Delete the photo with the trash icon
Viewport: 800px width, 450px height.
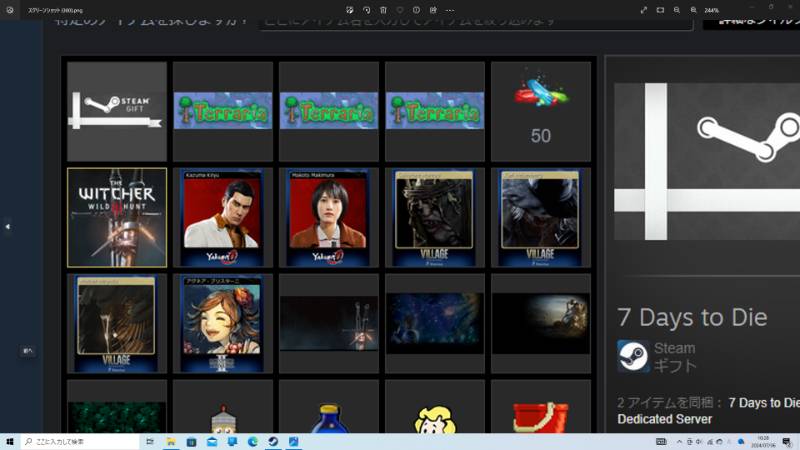coord(383,10)
